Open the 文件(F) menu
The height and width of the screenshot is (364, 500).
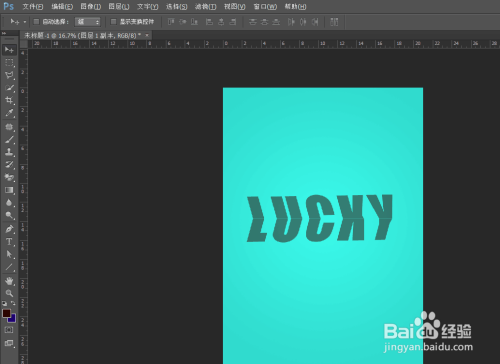(x=33, y=7)
